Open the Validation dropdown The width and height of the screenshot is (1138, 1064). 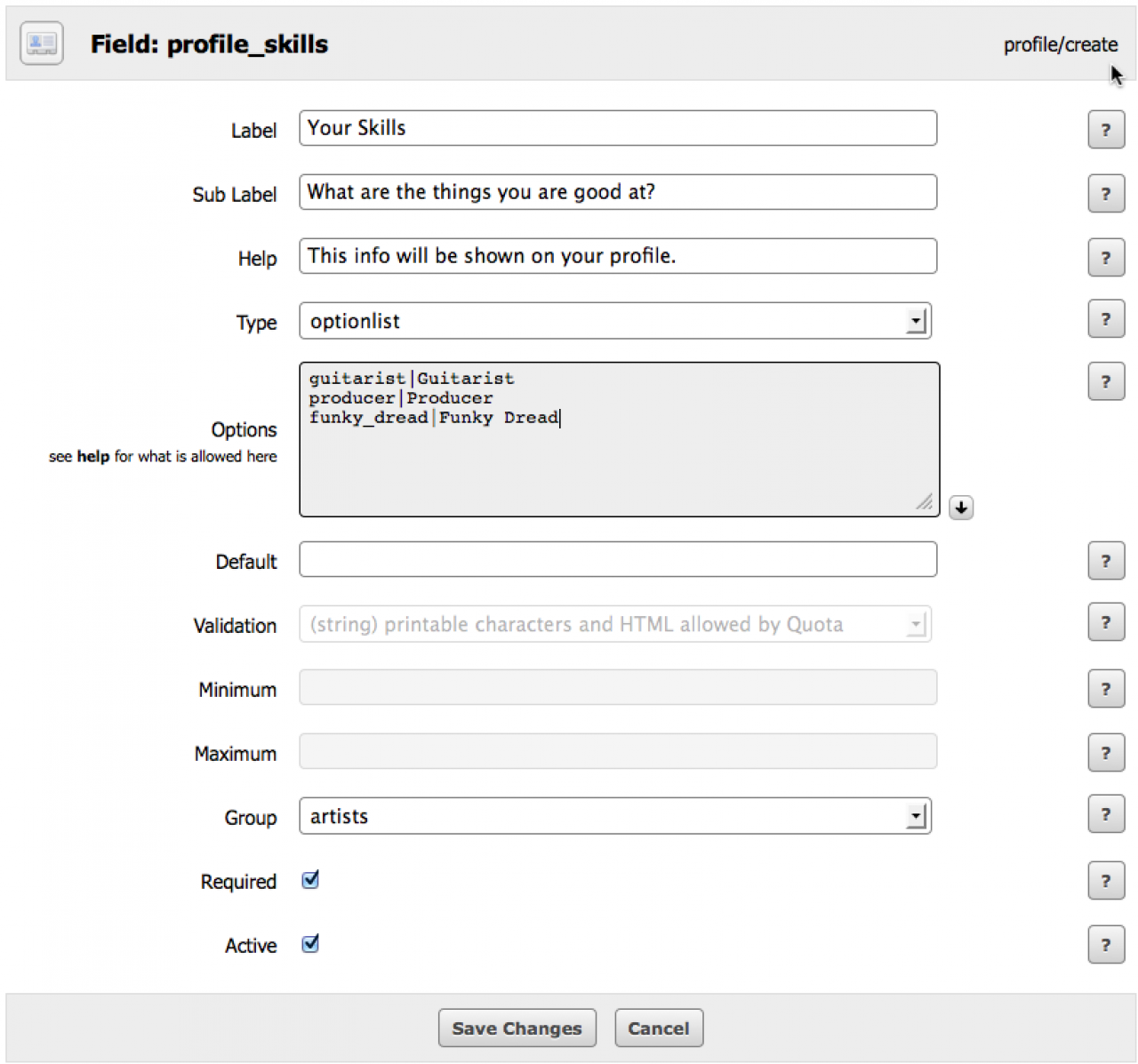pos(615,624)
